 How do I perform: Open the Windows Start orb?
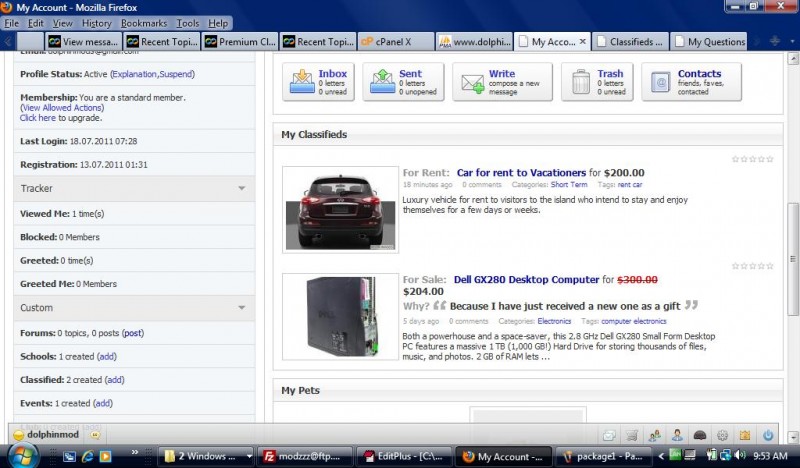(x=22, y=456)
